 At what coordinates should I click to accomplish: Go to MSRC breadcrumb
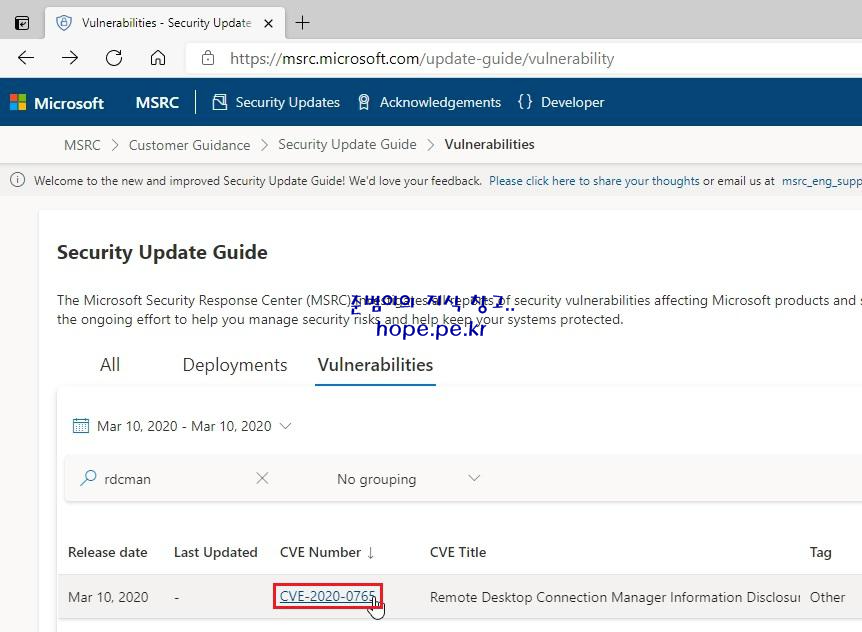click(82, 145)
